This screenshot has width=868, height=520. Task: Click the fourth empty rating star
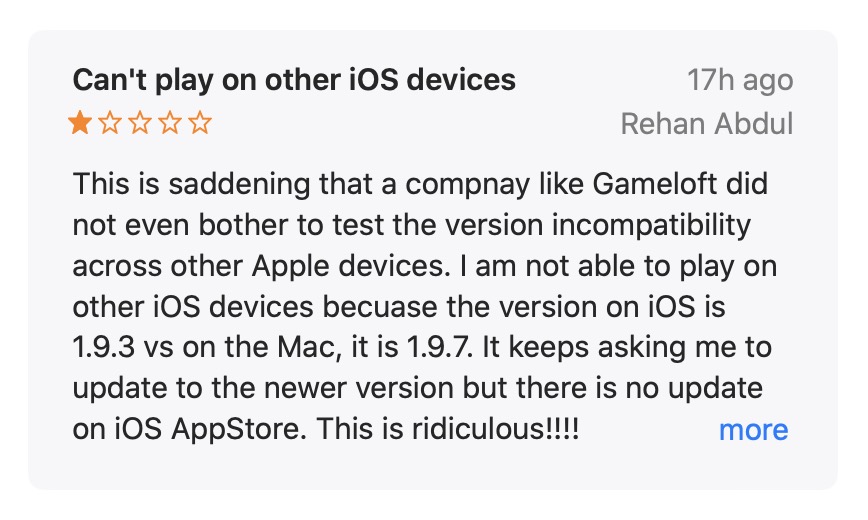pos(170,124)
